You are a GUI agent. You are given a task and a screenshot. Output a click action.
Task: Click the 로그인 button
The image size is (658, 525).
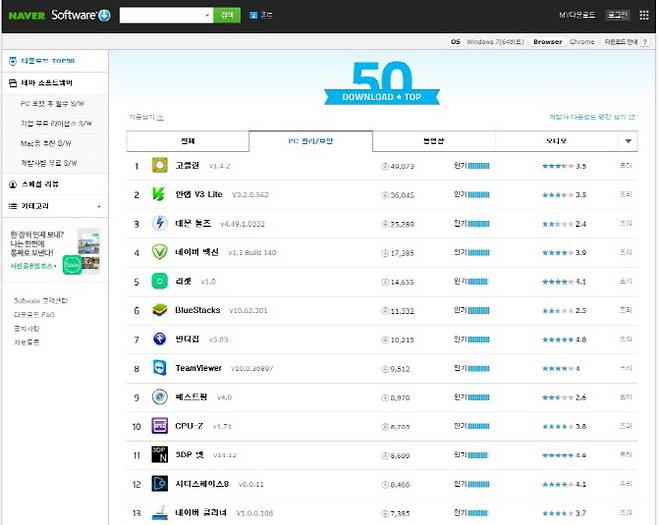tap(617, 15)
